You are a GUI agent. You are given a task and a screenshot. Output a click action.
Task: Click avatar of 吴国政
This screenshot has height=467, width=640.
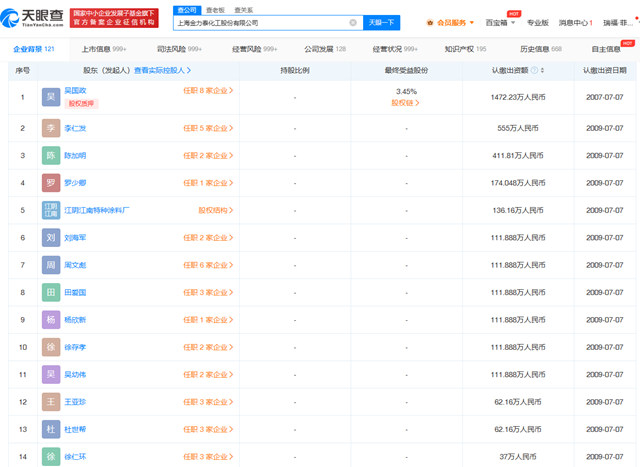(51, 97)
